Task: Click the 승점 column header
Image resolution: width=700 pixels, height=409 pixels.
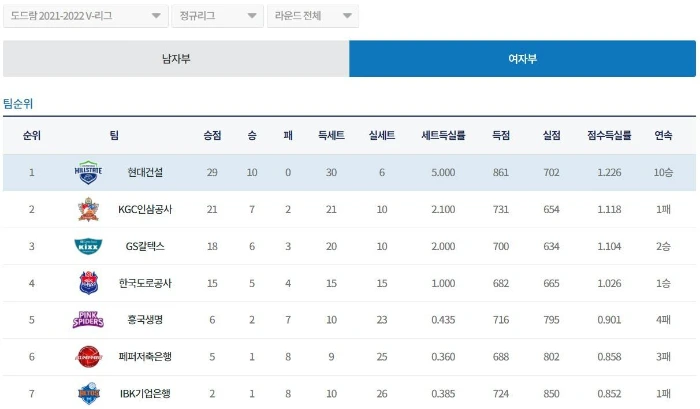Action: click(x=212, y=135)
